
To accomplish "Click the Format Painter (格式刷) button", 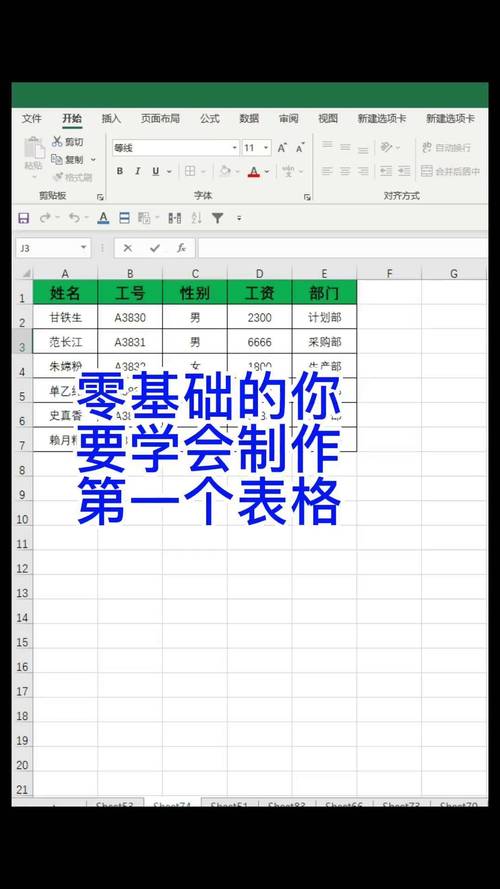I will (x=72, y=177).
